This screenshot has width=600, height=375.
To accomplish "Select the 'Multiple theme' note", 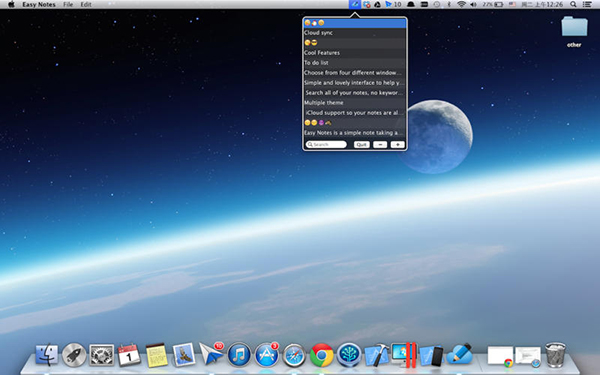I will (355, 103).
